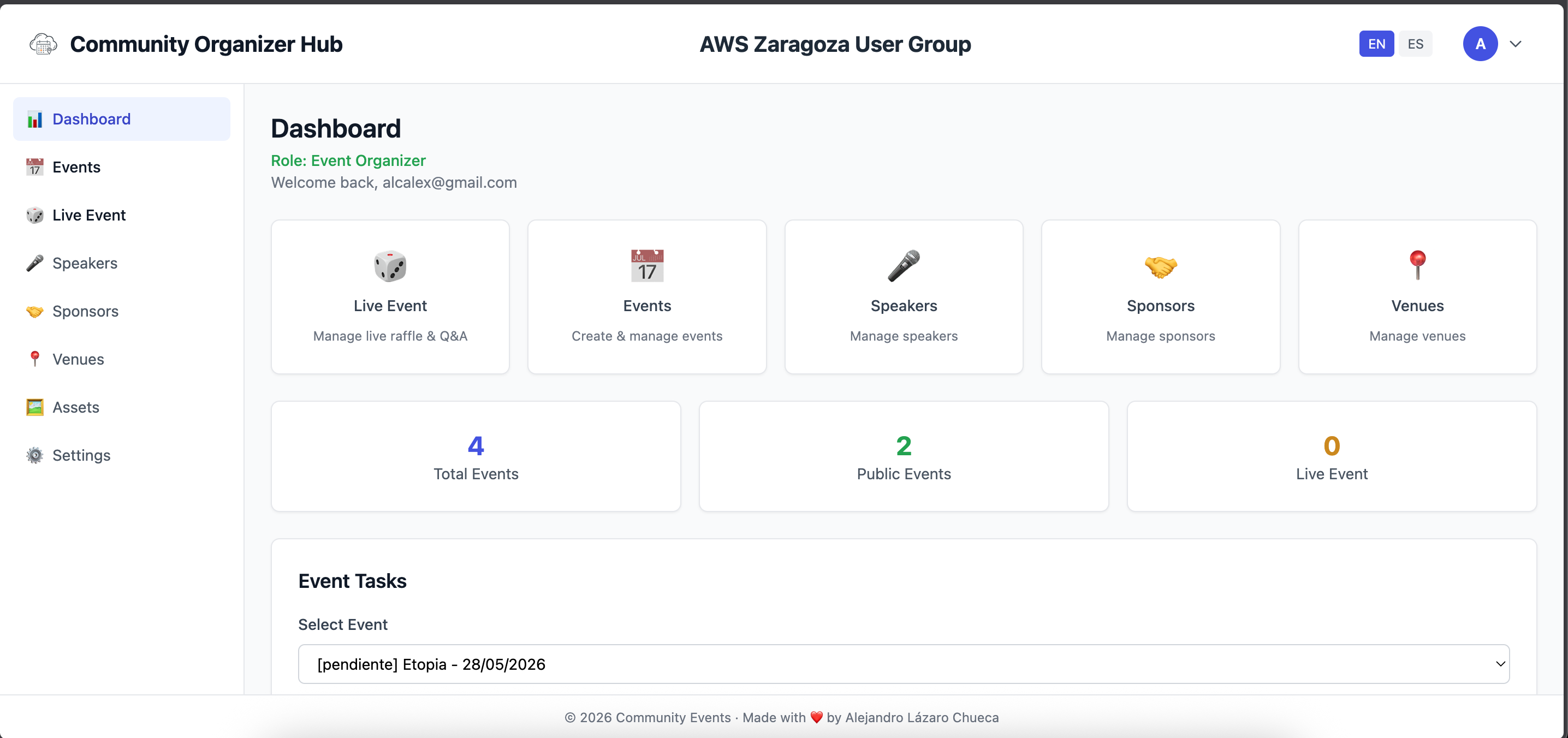Screen dimensions: 1568x738
Task: Click the Public Events stat card
Action: coord(904,456)
